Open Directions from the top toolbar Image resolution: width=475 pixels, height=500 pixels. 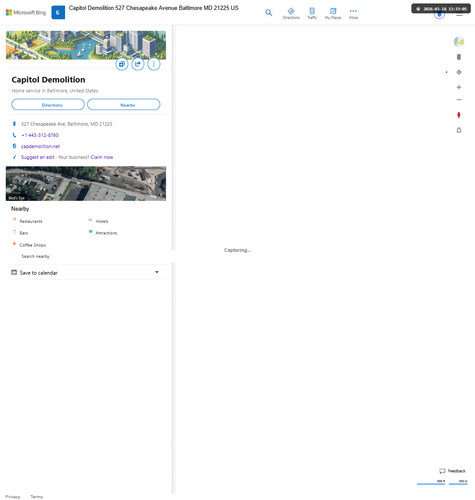click(x=291, y=14)
